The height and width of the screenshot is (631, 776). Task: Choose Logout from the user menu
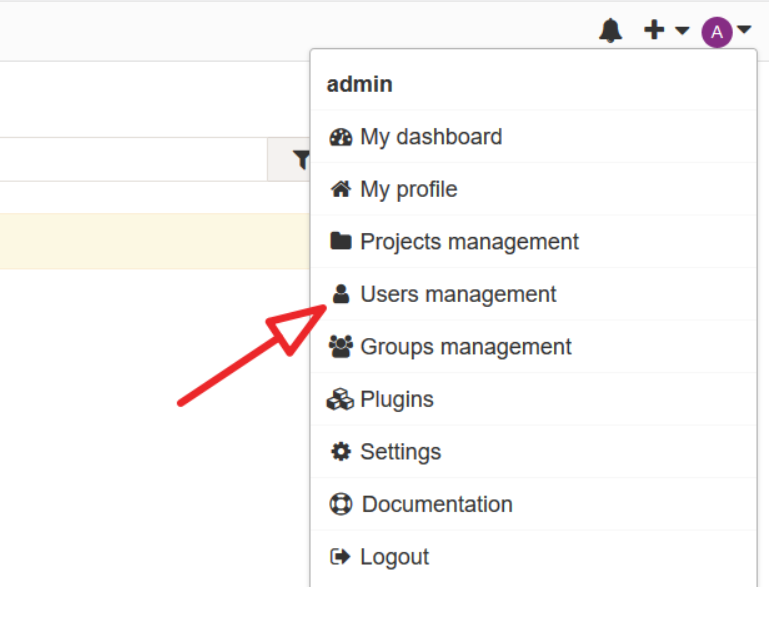coord(394,557)
